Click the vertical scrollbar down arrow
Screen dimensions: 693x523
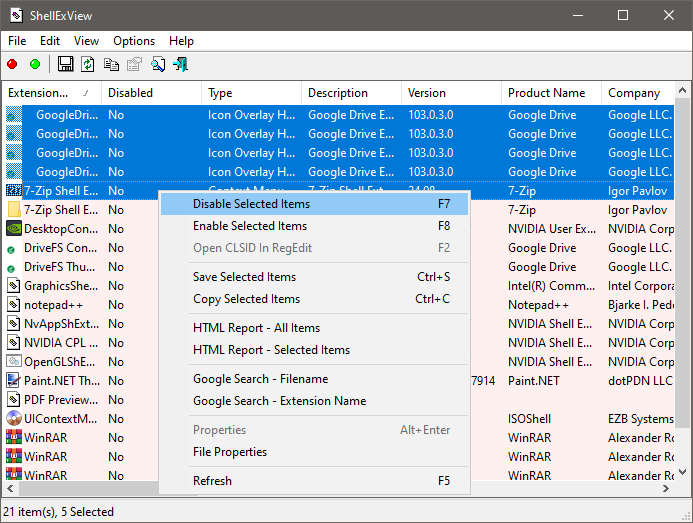682,472
